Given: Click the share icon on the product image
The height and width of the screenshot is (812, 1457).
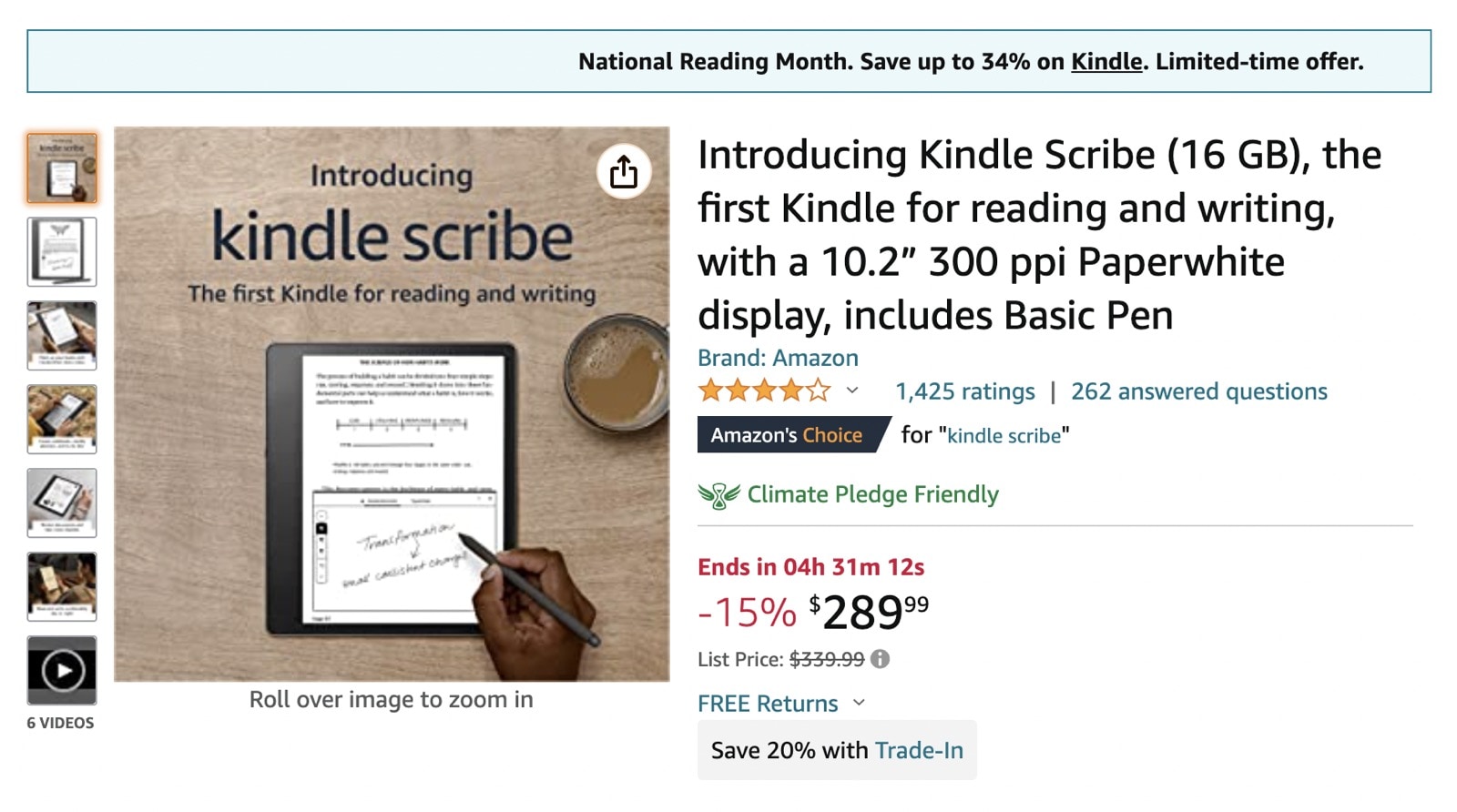Looking at the screenshot, I should pos(623,172).
